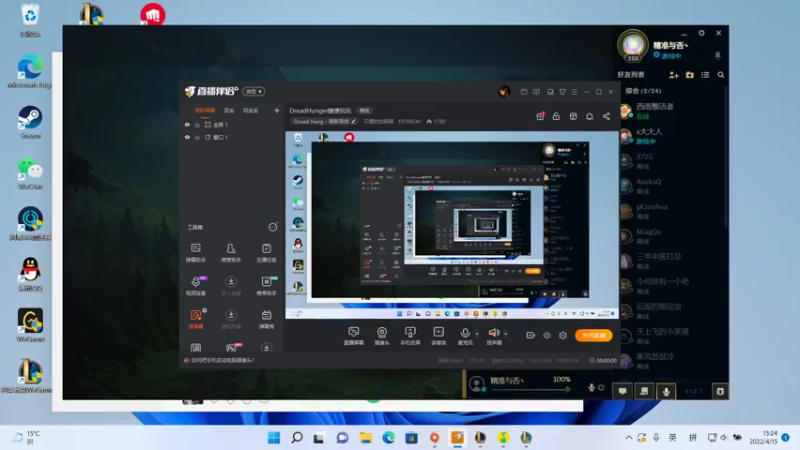Click the add friend icon in the League friend list
Screen dimensions: 800x450
[x=673, y=75]
